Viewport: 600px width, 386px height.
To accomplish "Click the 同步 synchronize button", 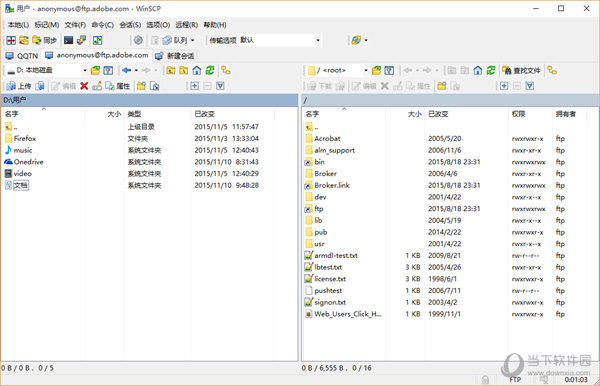I will point(45,40).
